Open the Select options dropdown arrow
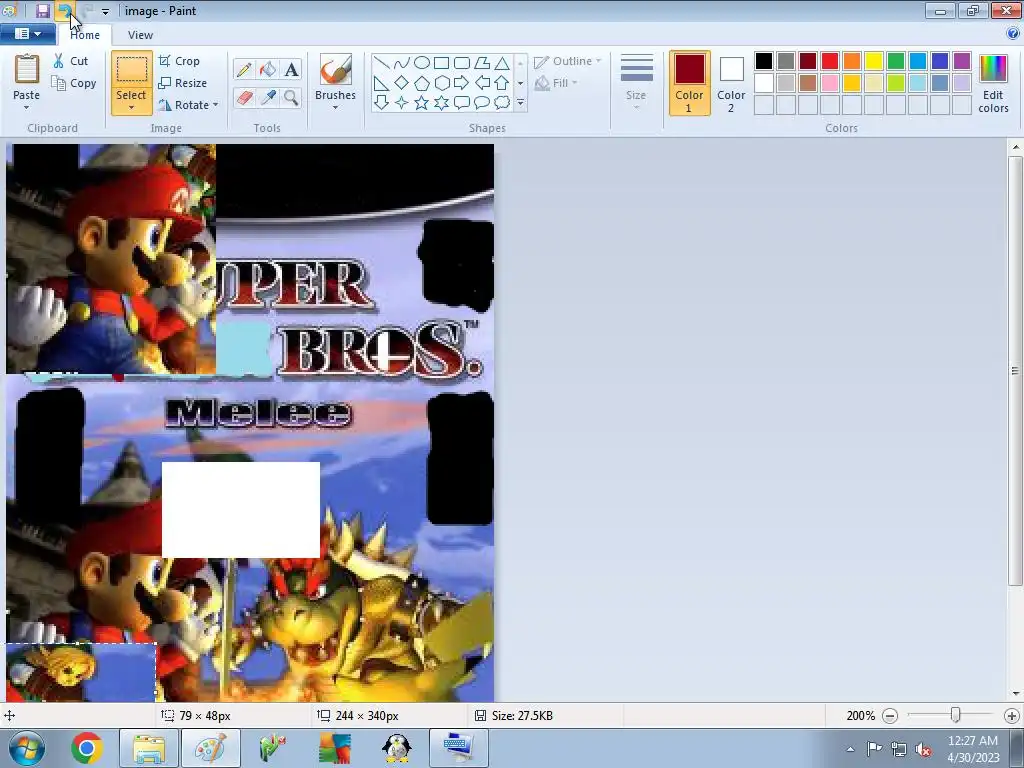Viewport: 1024px width, 768px height. 131,108
